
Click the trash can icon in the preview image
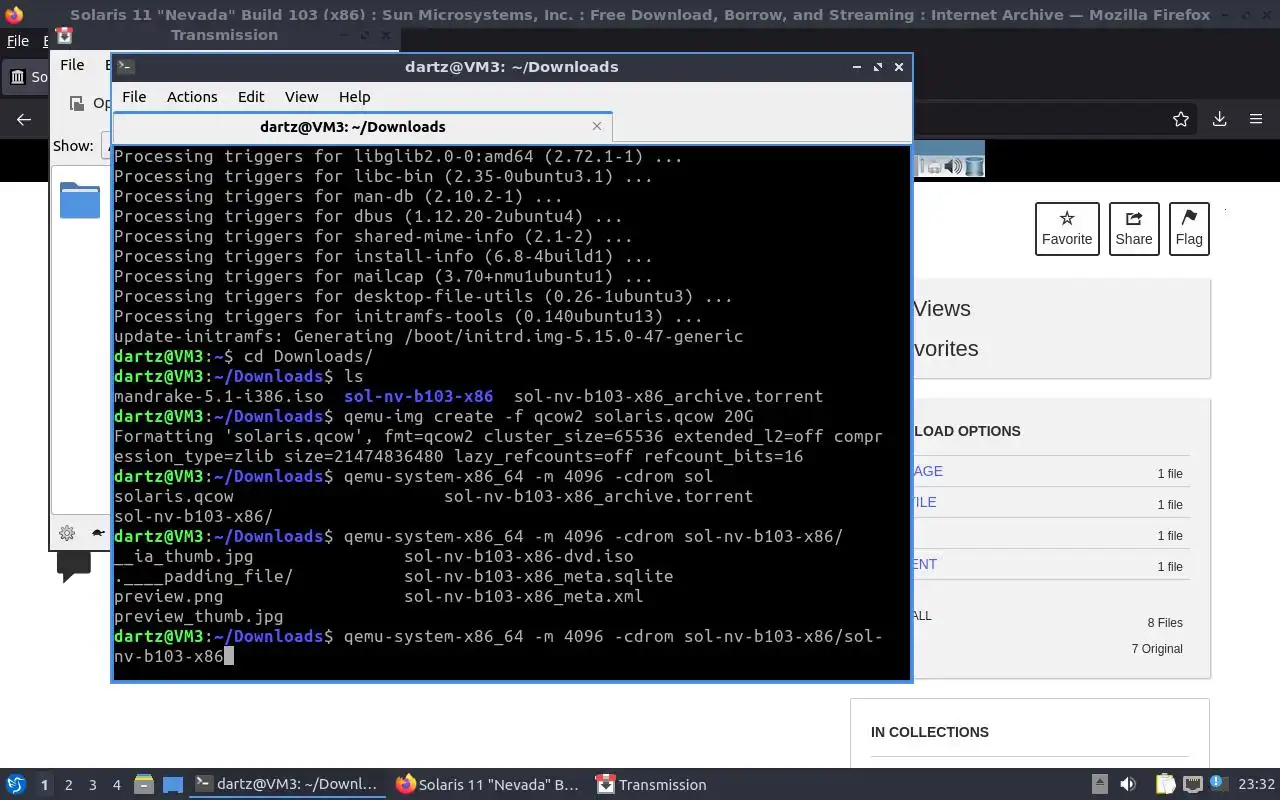click(974, 166)
